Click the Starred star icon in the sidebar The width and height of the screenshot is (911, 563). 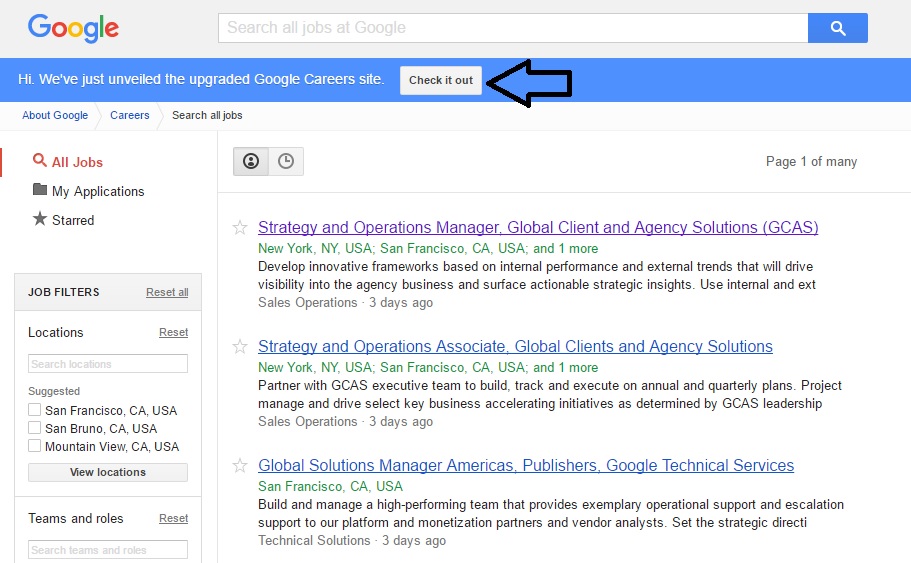point(40,218)
